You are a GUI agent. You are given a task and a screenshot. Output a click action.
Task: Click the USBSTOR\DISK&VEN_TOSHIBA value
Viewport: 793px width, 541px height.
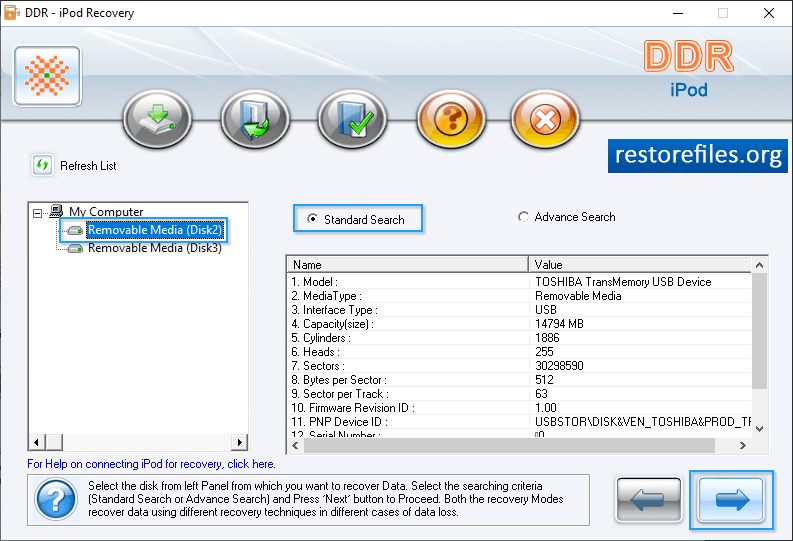pyautogui.click(x=643, y=422)
